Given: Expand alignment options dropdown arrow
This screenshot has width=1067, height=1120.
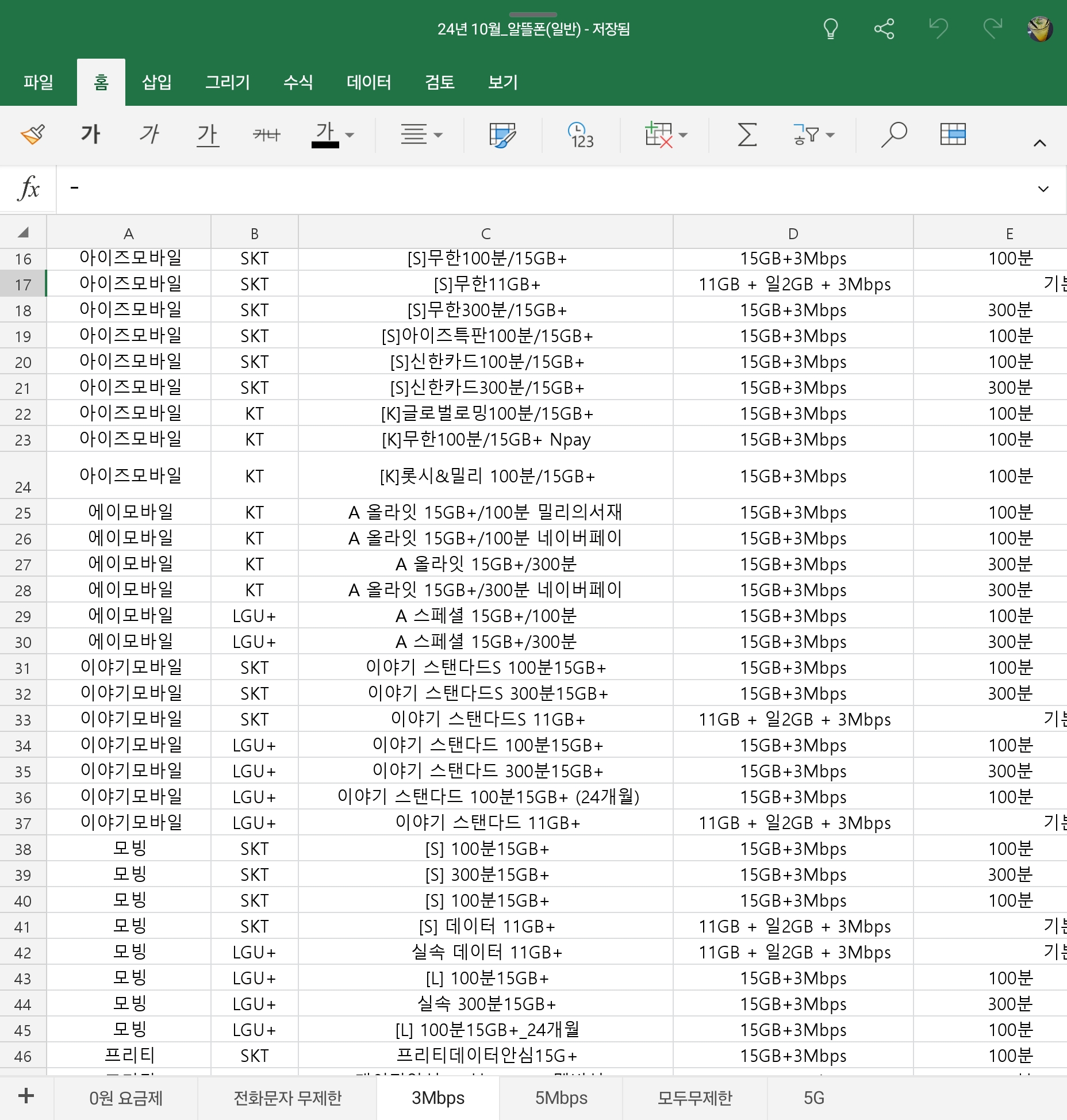Looking at the screenshot, I should 438,136.
